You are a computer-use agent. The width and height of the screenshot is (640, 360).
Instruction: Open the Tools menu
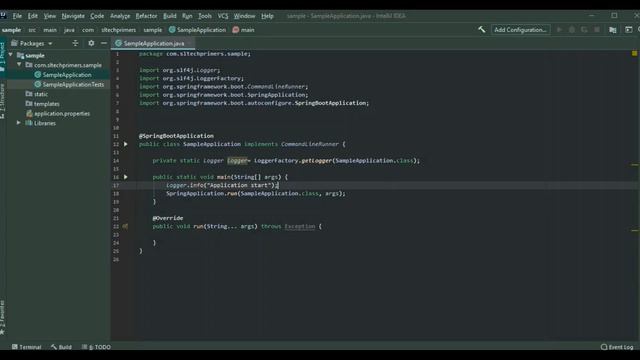(x=205, y=16)
